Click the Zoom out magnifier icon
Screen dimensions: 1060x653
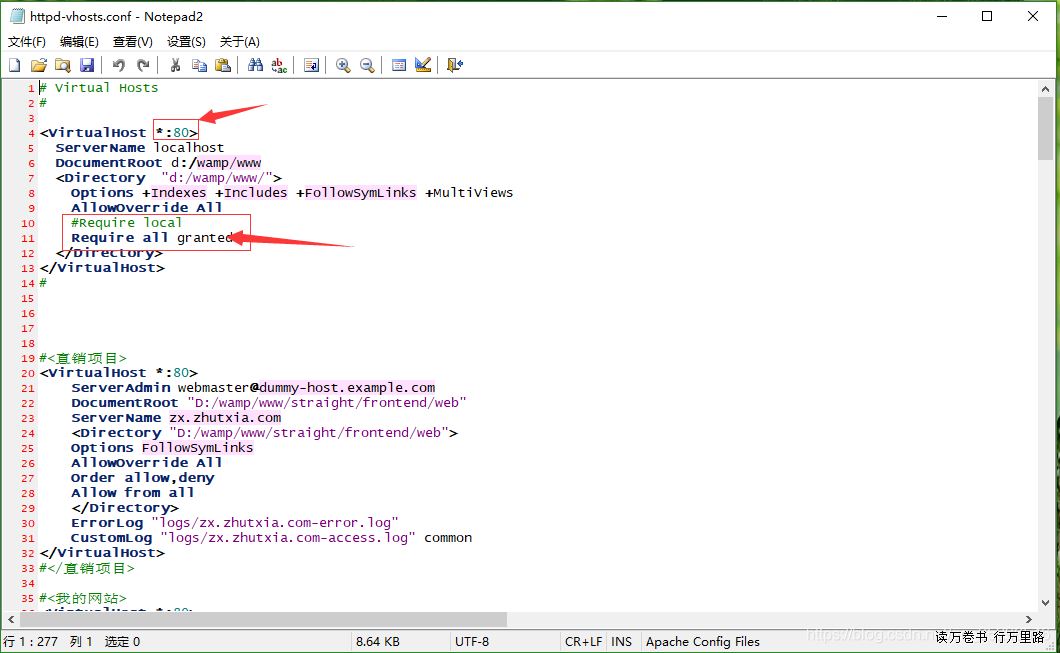tap(367, 65)
